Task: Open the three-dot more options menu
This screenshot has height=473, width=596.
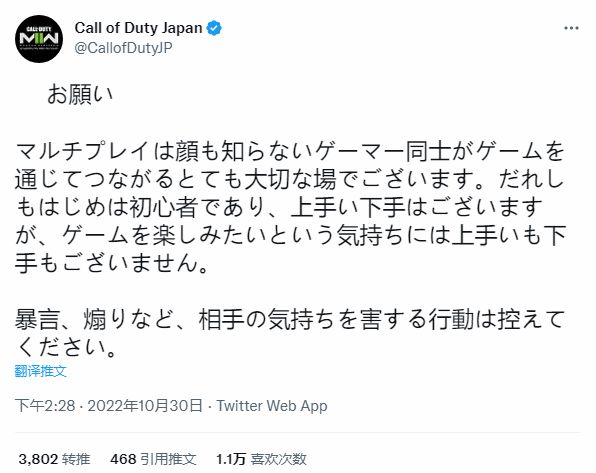Action: click(571, 28)
